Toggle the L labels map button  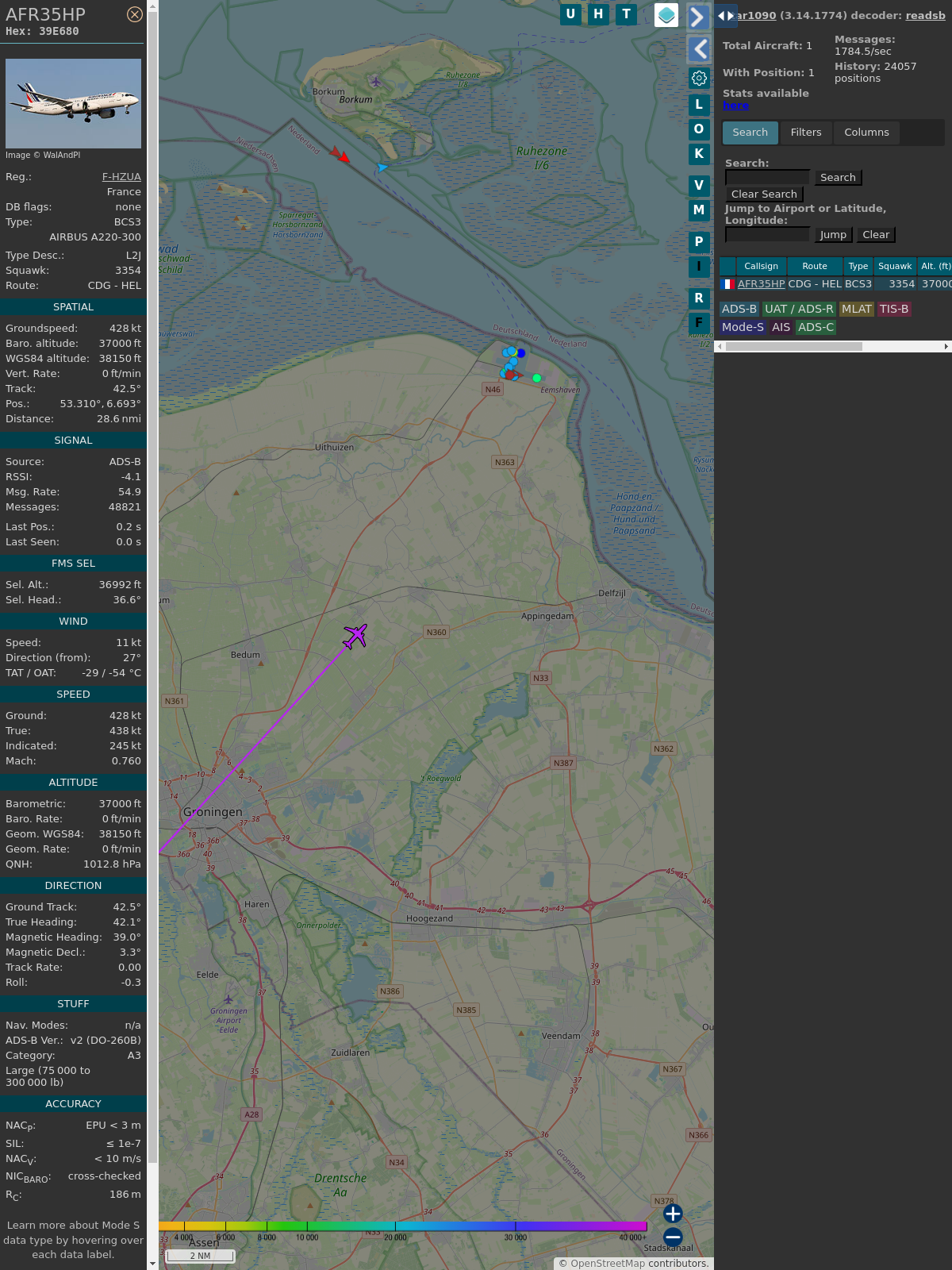click(x=699, y=104)
